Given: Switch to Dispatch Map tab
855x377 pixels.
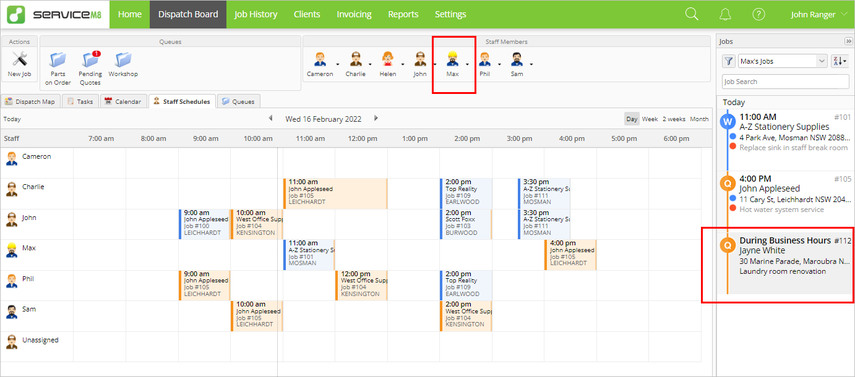Looking at the screenshot, I should point(31,101).
